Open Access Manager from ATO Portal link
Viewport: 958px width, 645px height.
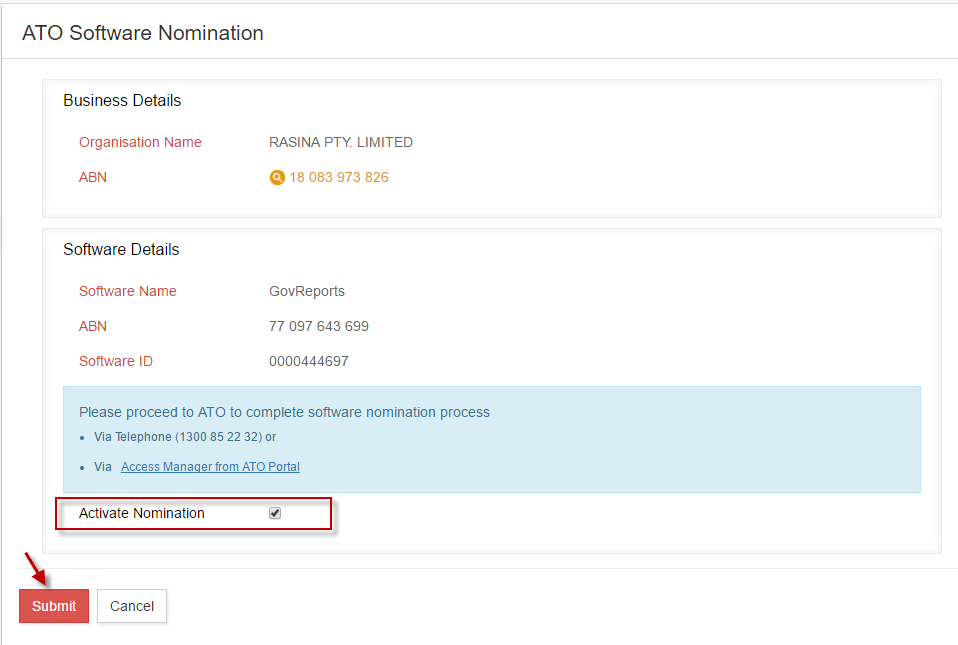(210, 467)
